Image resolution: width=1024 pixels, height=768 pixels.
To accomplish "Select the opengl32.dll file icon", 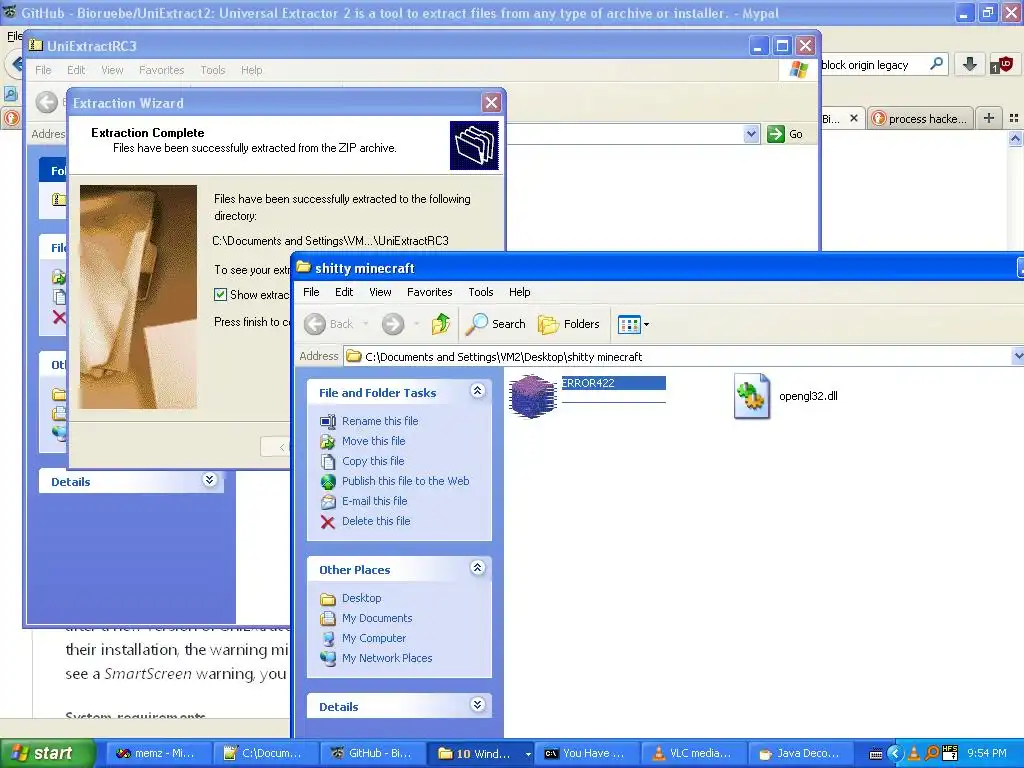I will (752, 396).
